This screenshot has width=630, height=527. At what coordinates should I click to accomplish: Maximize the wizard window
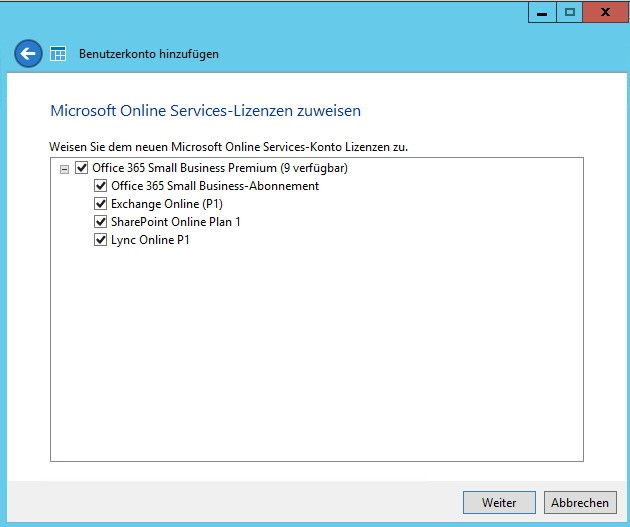(x=569, y=12)
